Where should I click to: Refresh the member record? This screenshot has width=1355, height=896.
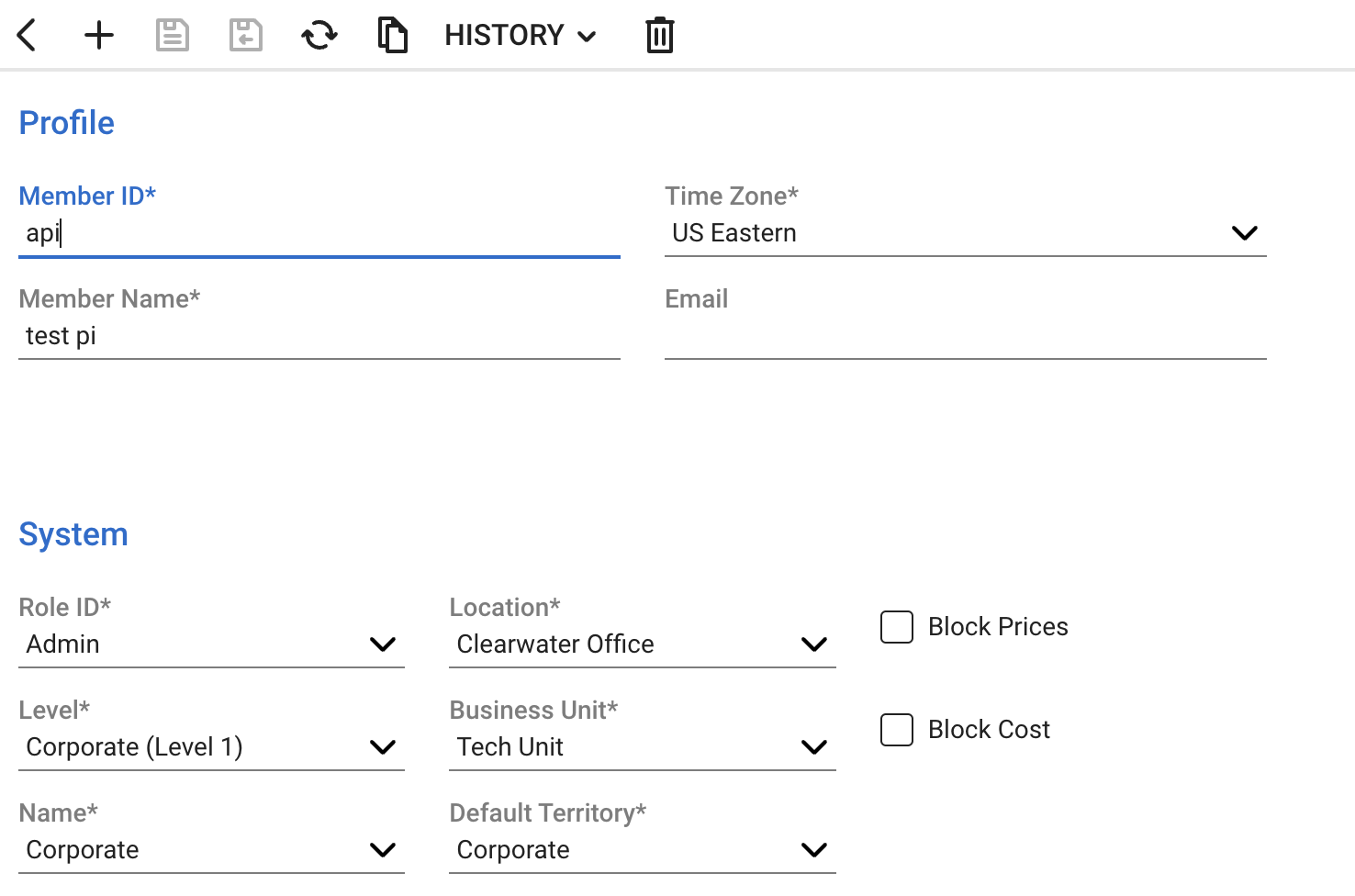(319, 36)
